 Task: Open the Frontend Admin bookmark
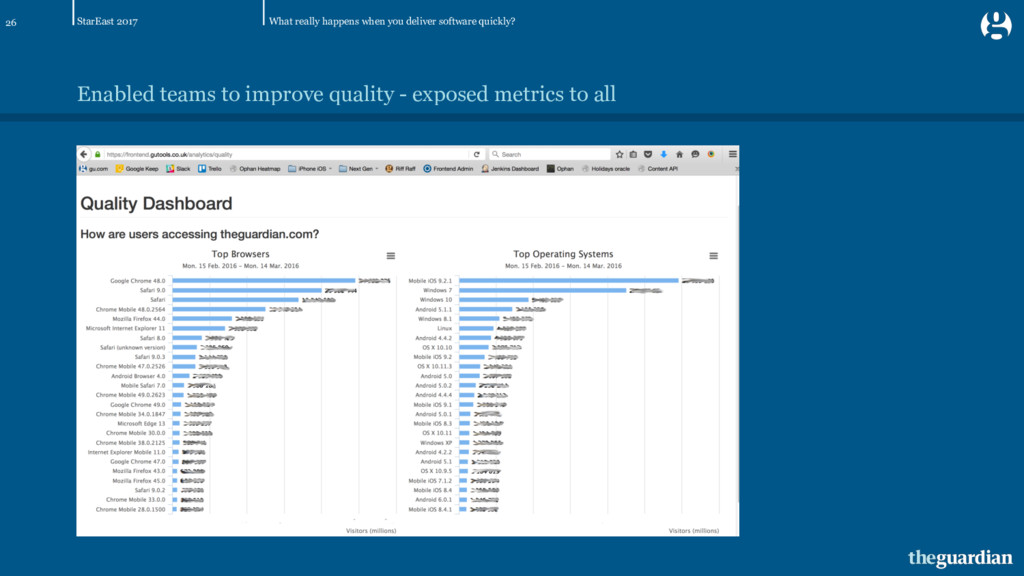[448, 168]
